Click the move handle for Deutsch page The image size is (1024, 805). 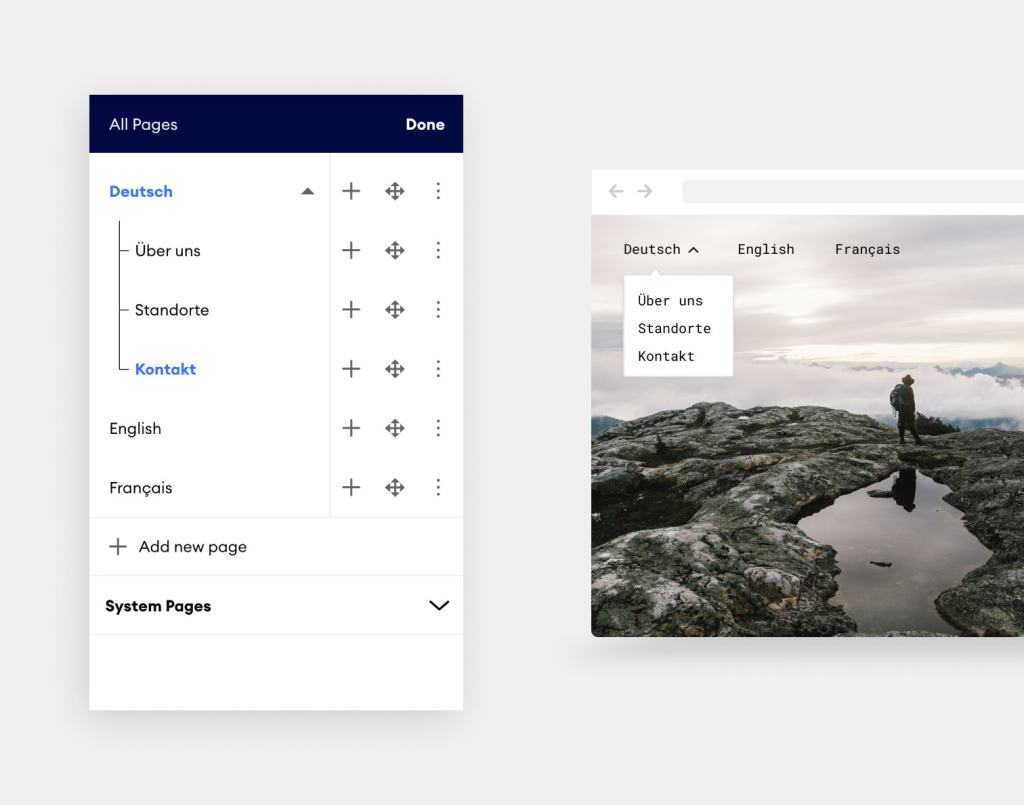point(395,191)
